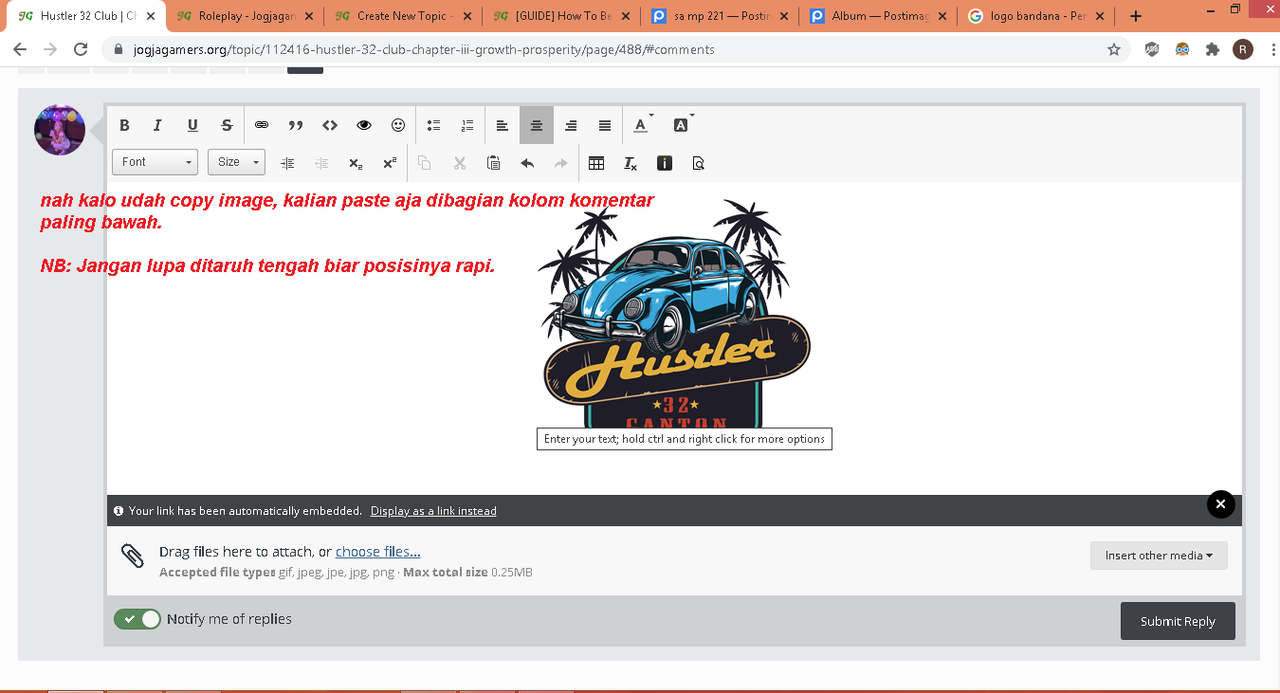1280x693 pixels.
Task: Reload the current page
Action: [81, 49]
